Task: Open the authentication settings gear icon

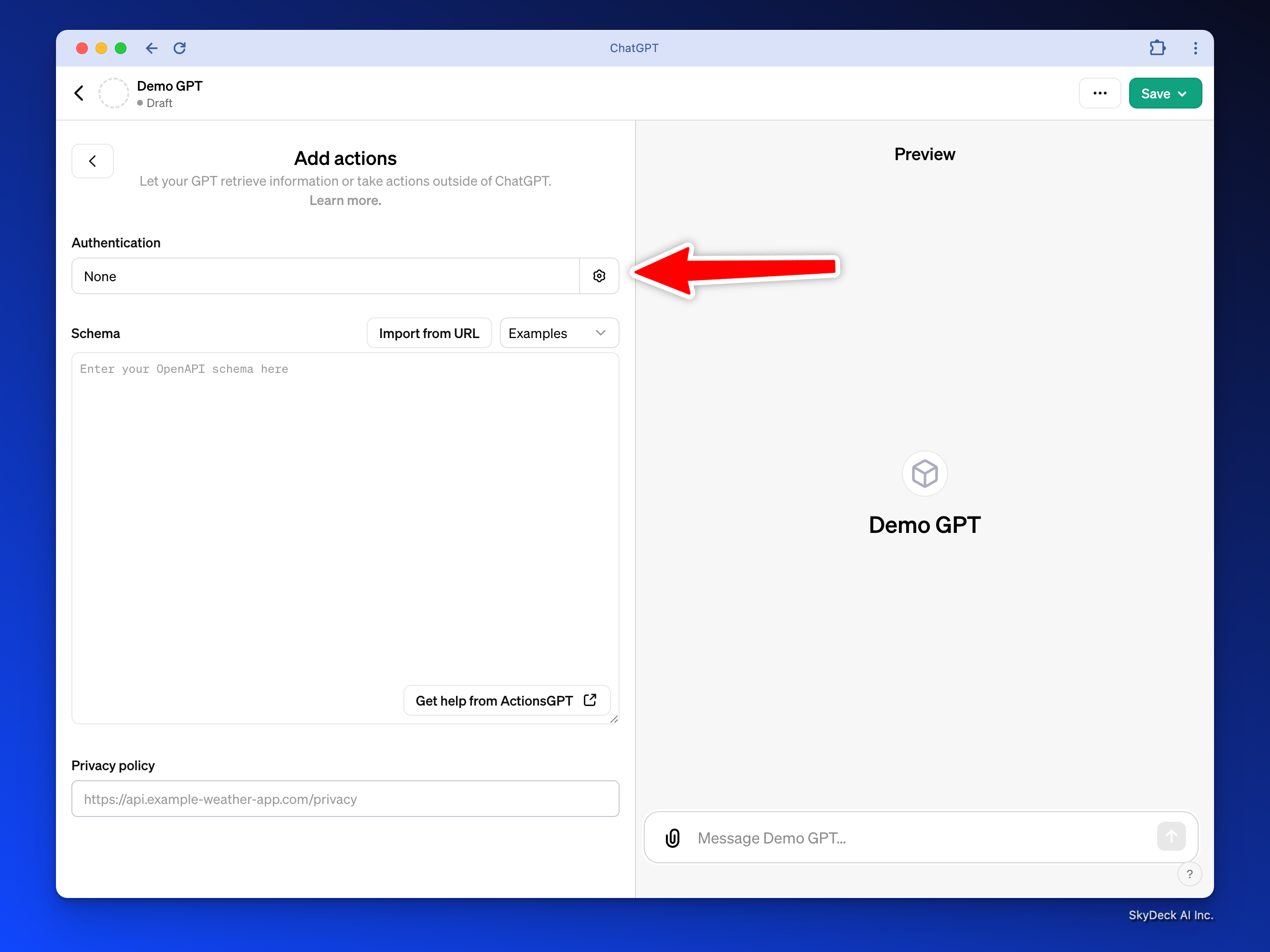Action: point(599,276)
